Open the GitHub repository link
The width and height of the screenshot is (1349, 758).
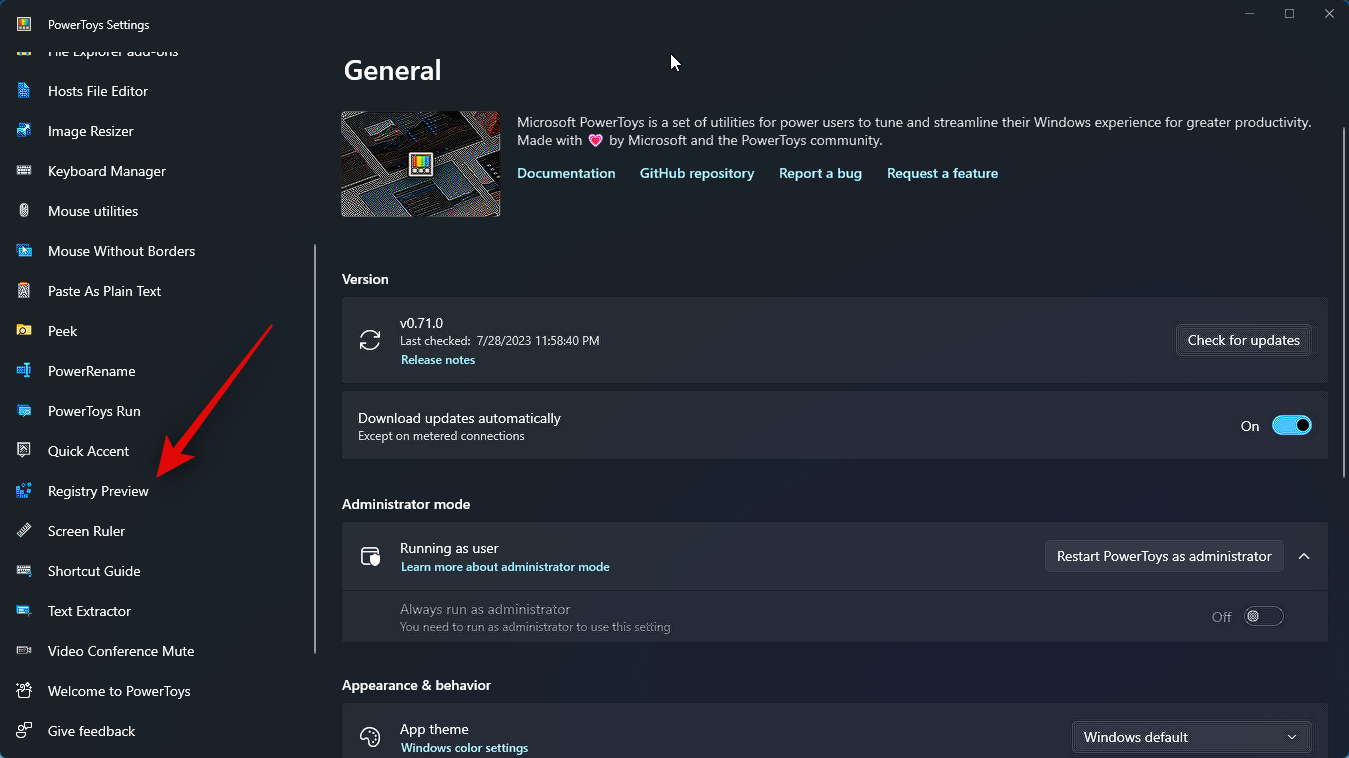coord(697,173)
